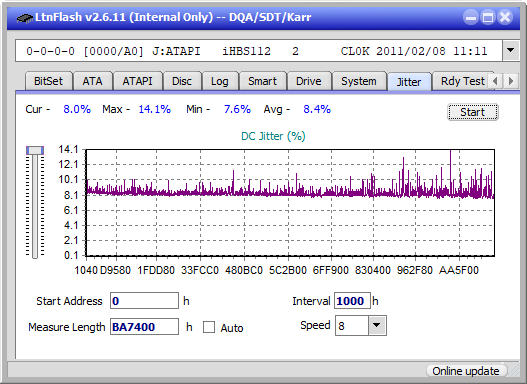This screenshot has height=384, width=527.
Task: Click the LtnFlash chip icon in title bar
Action: click(24, 18)
